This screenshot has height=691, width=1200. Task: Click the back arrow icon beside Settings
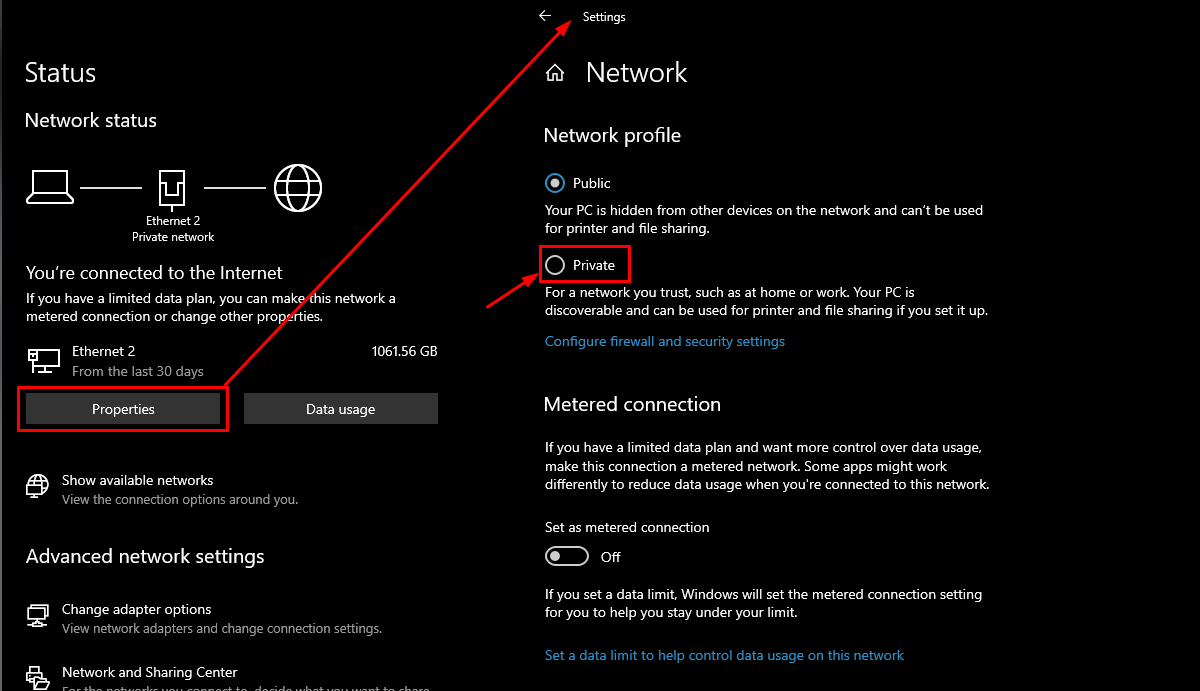(545, 16)
